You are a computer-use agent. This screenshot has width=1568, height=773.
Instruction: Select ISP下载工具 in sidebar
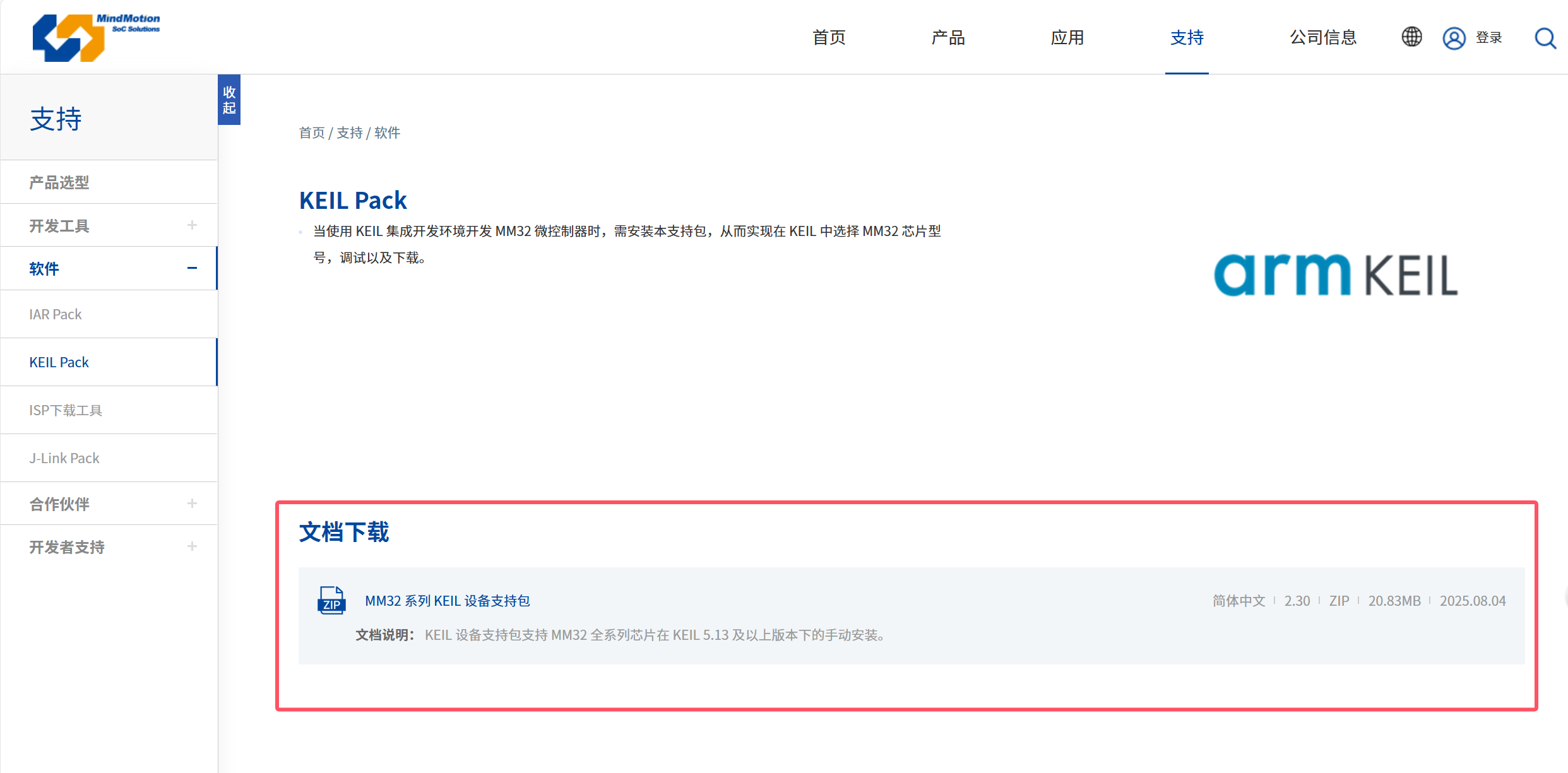(x=66, y=410)
